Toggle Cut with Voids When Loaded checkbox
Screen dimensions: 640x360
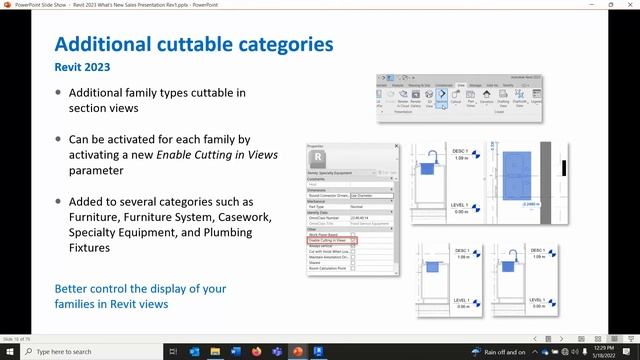click(353, 252)
